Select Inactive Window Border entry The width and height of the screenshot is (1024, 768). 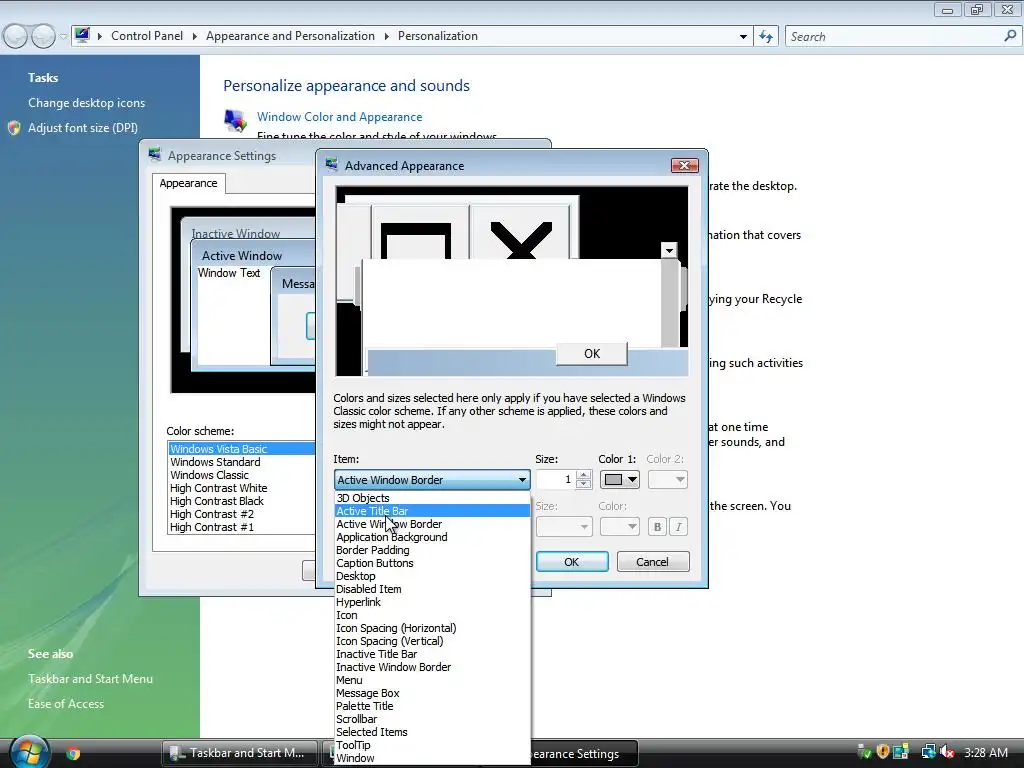tap(432, 667)
